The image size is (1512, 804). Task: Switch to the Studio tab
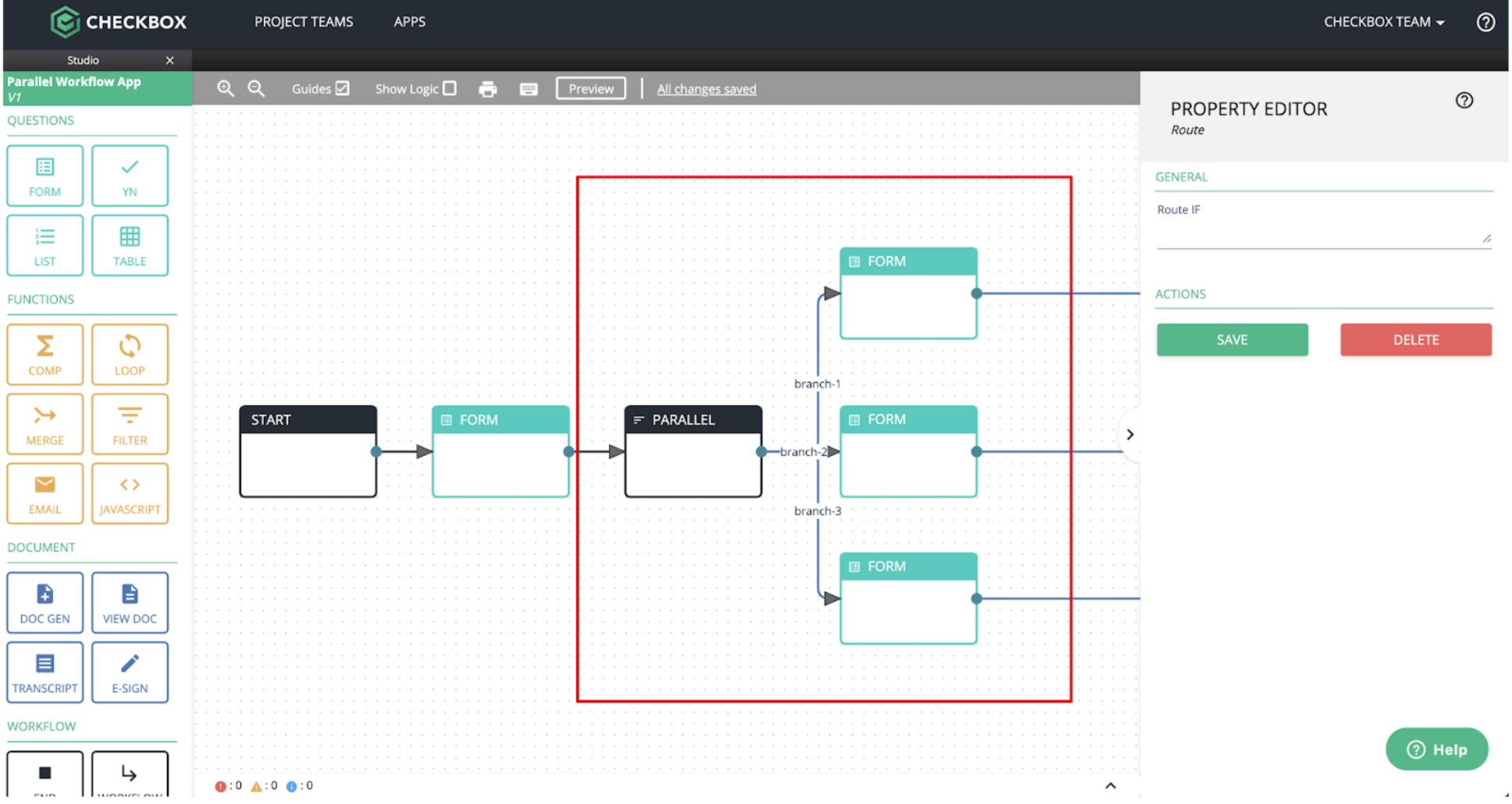[x=83, y=60]
